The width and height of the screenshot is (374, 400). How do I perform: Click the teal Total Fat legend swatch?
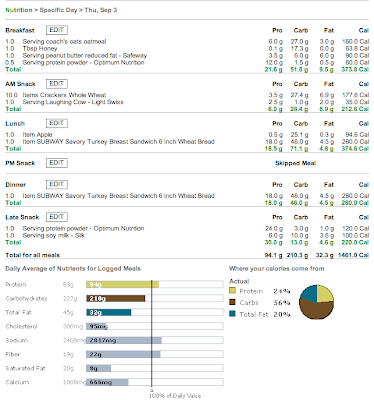click(x=232, y=314)
